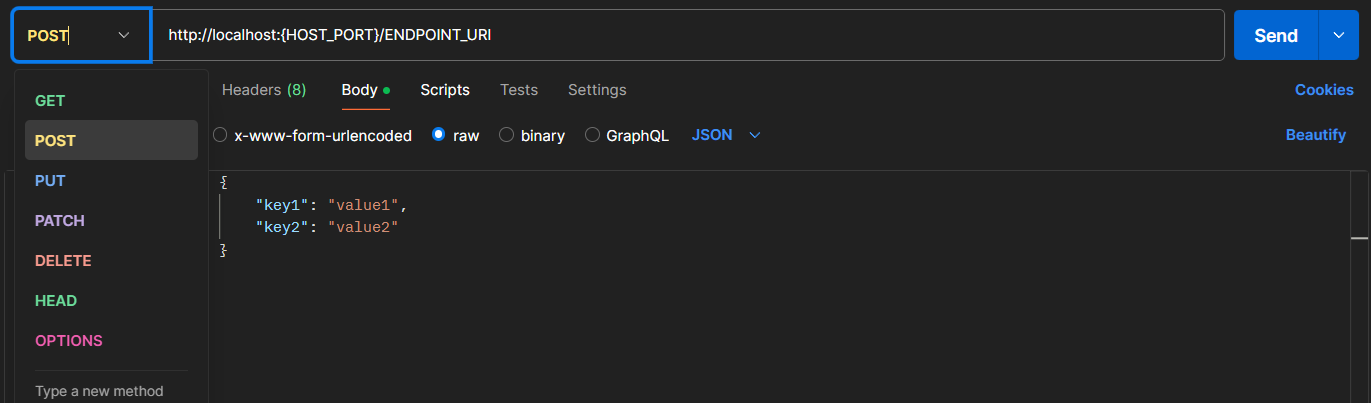This screenshot has height=403, width=1371.
Task: Choose the GraphQL body type
Action: tap(592, 135)
